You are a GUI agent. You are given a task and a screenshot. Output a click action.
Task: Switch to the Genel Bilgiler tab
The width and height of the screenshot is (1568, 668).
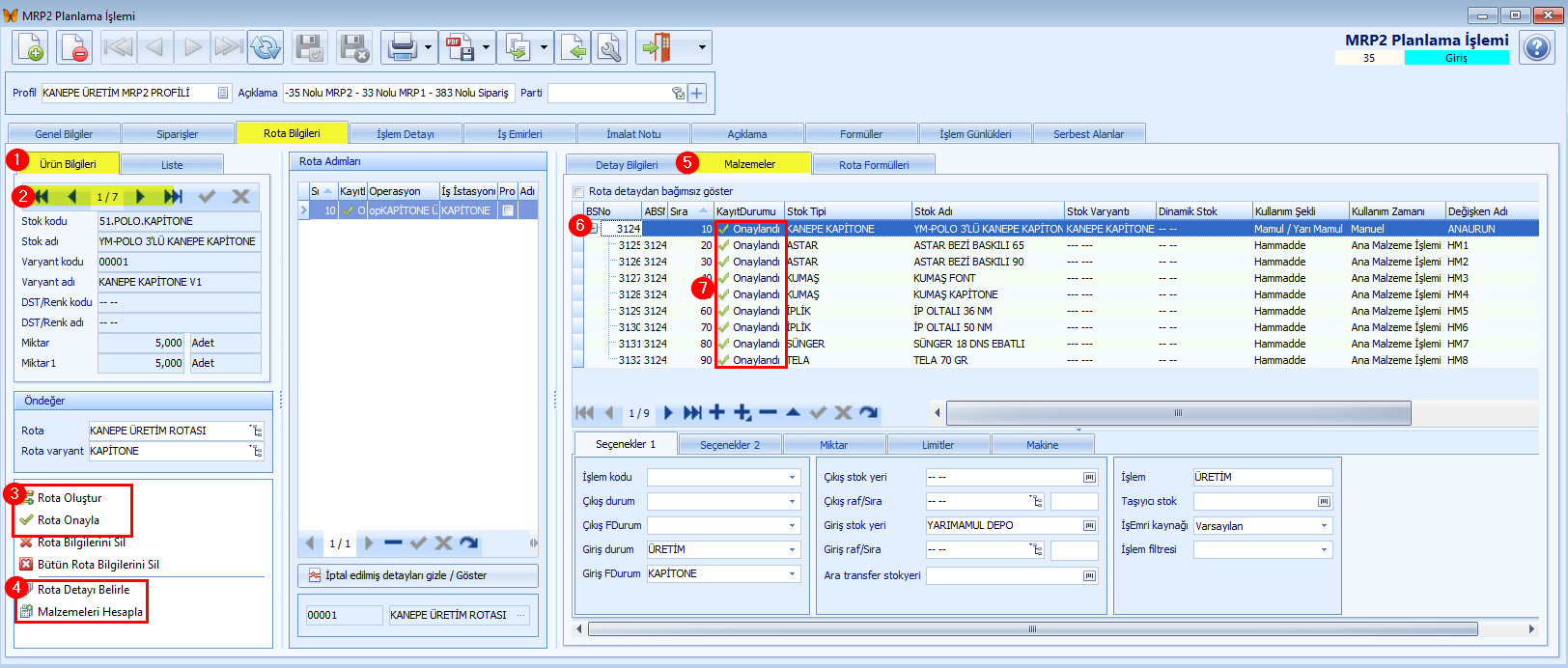[x=64, y=134]
